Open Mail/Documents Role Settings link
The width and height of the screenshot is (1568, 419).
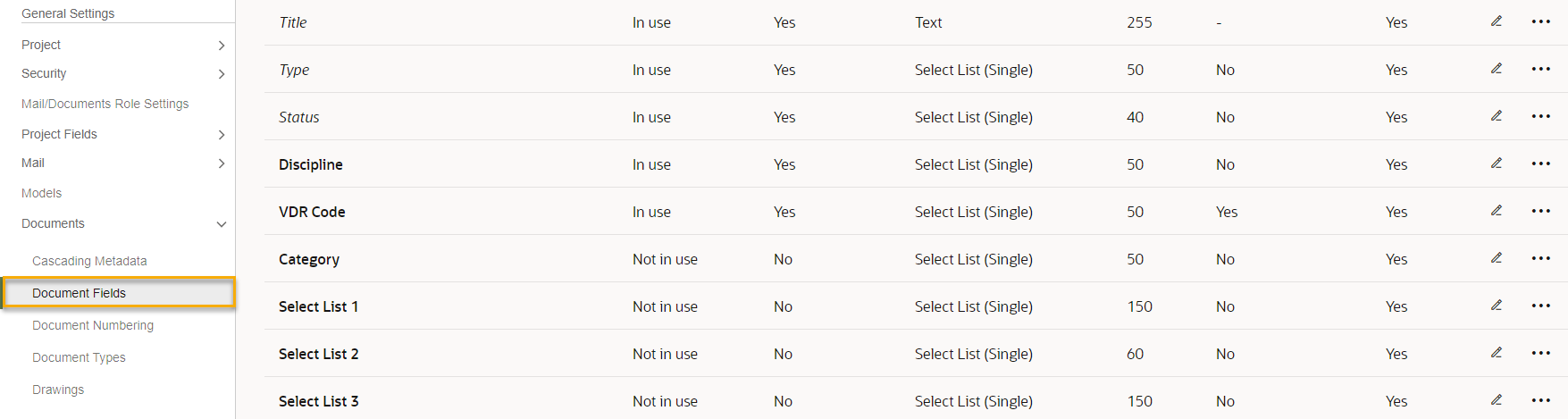105,104
